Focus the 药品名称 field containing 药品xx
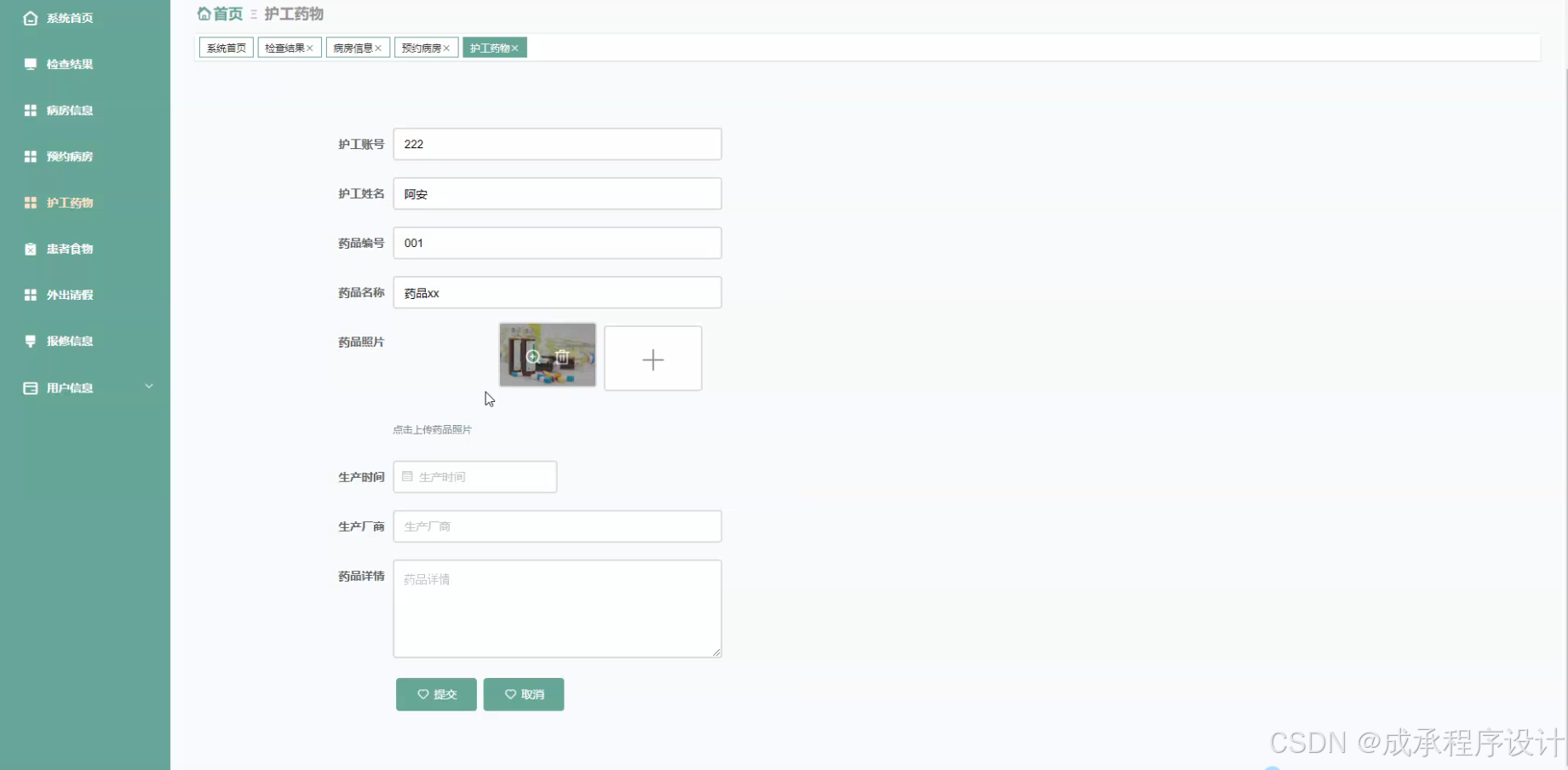1568x770 pixels. coord(557,292)
